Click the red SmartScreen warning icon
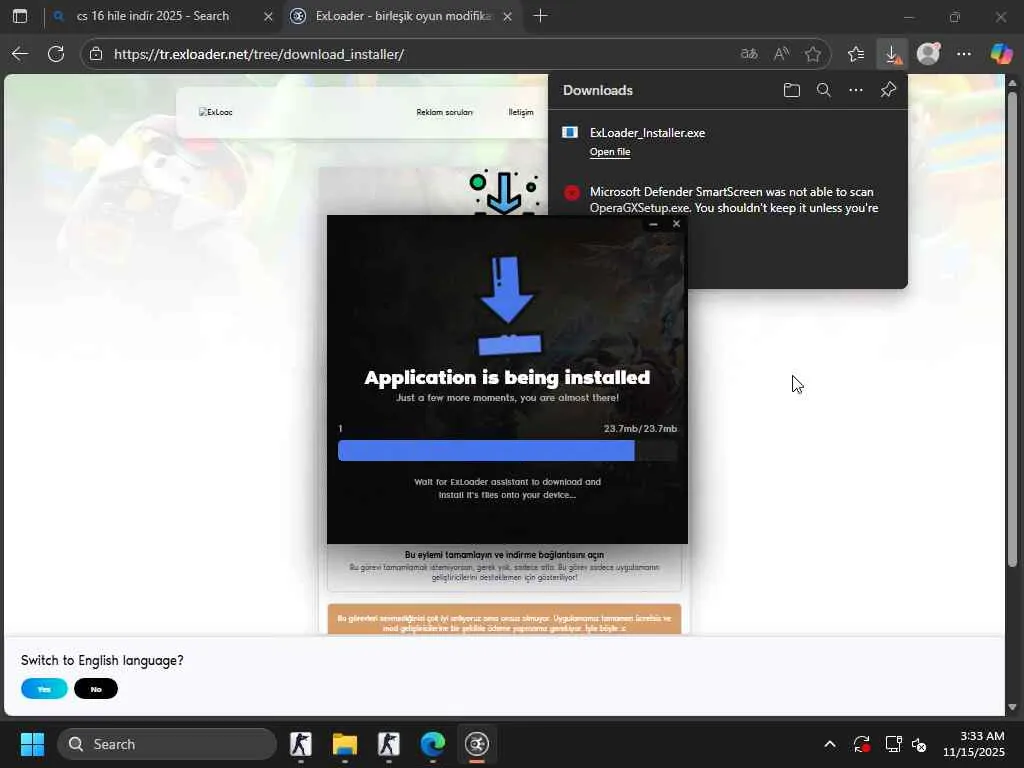Screen dimensions: 1024x768 [571, 193]
